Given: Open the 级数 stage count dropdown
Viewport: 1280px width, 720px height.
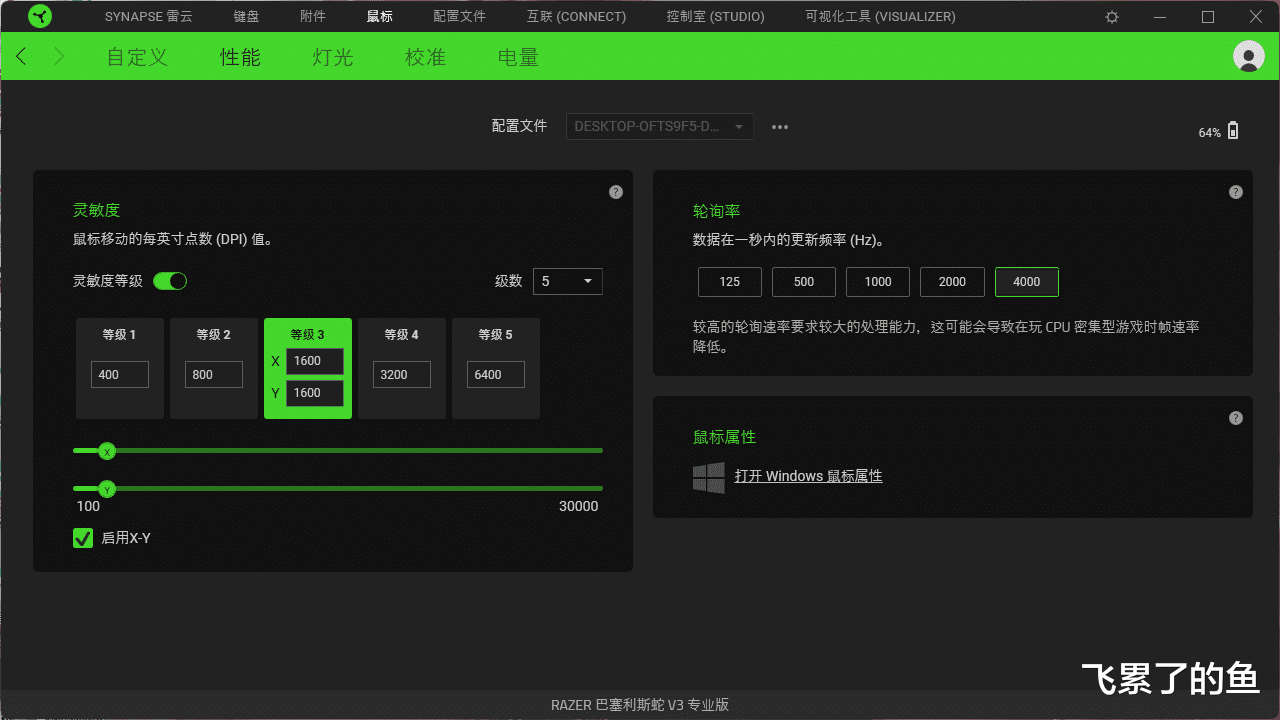Looking at the screenshot, I should click(567, 281).
